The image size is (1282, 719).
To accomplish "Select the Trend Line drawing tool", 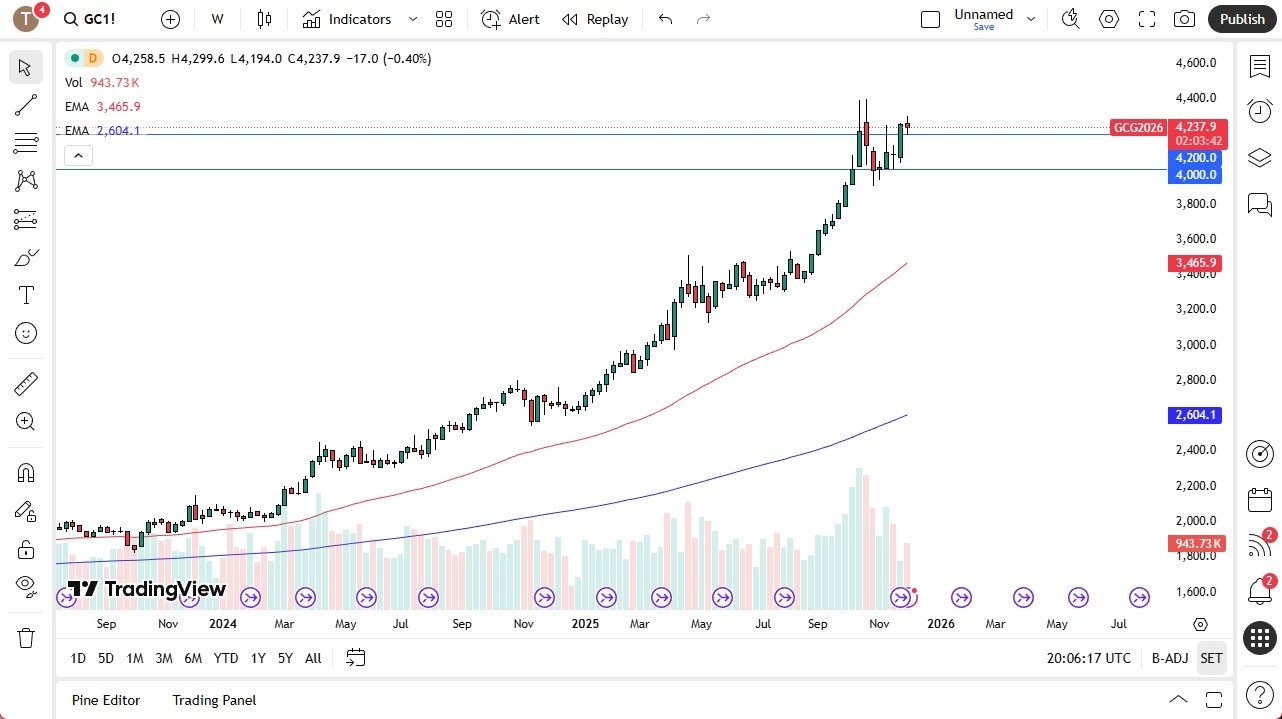I will [25, 105].
